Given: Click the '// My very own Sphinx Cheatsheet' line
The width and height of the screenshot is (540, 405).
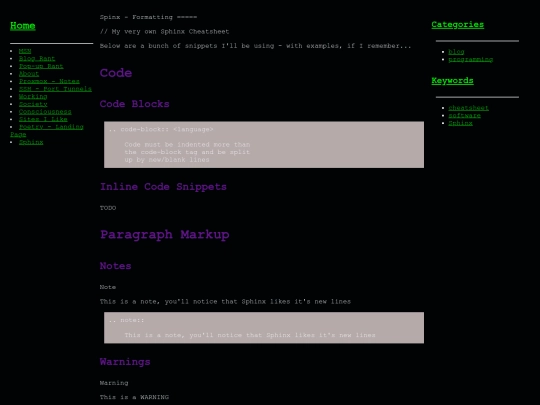Looking at the screenshot, I should click(x=164, y=32).
